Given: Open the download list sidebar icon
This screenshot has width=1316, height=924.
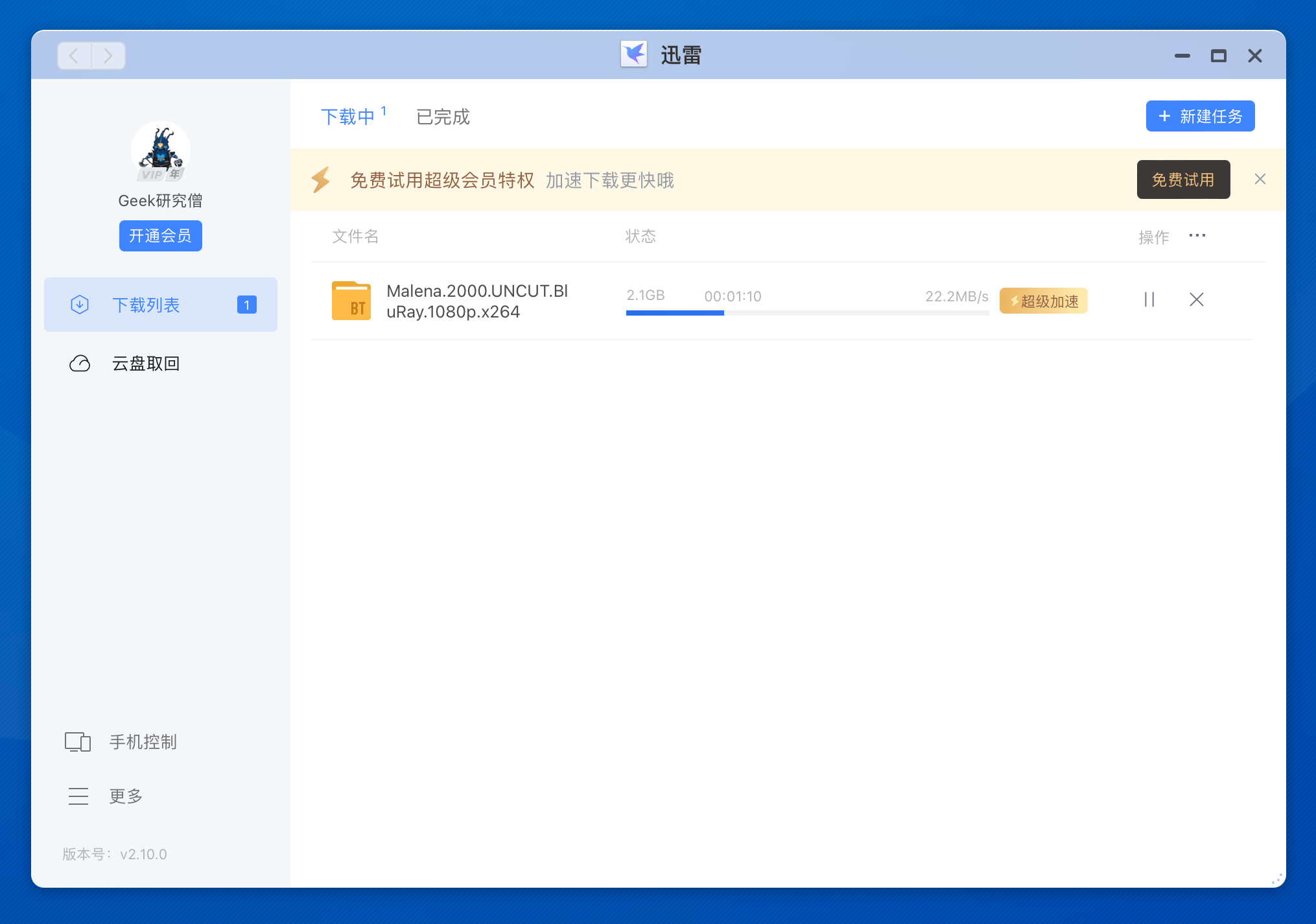Looking at the screenshot, I should (80, 305).
